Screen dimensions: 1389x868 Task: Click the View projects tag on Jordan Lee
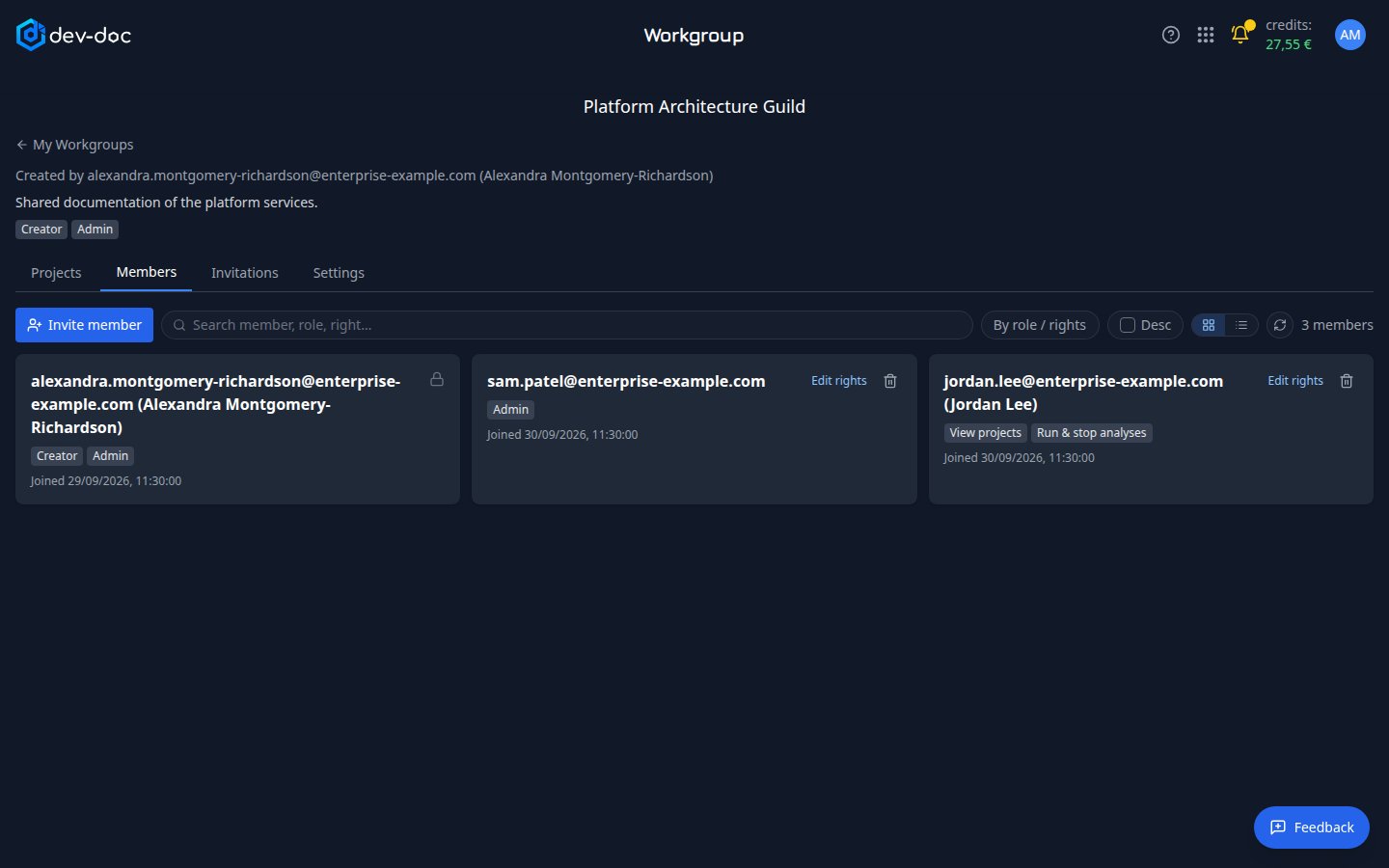[x=985, y=433]
